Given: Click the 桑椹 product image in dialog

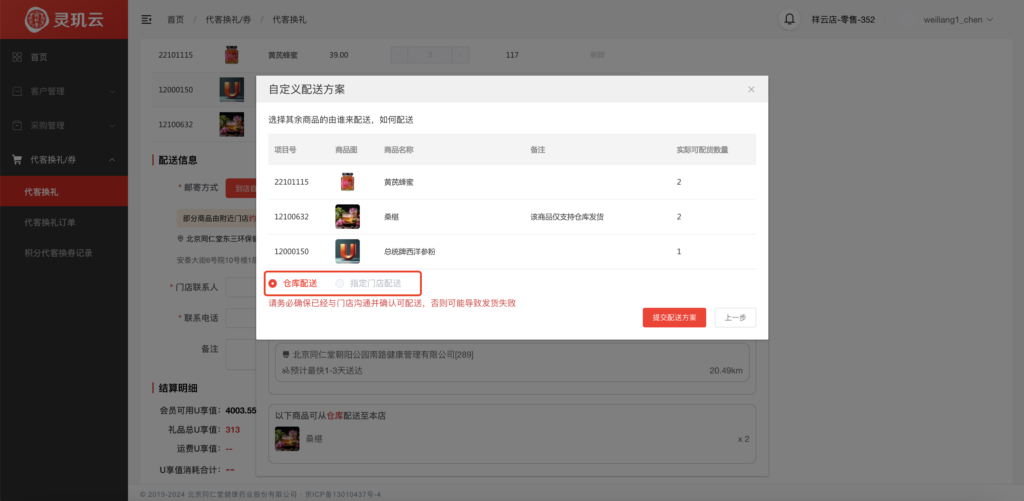Looking at the screenshot, I should tap(347, 216).
